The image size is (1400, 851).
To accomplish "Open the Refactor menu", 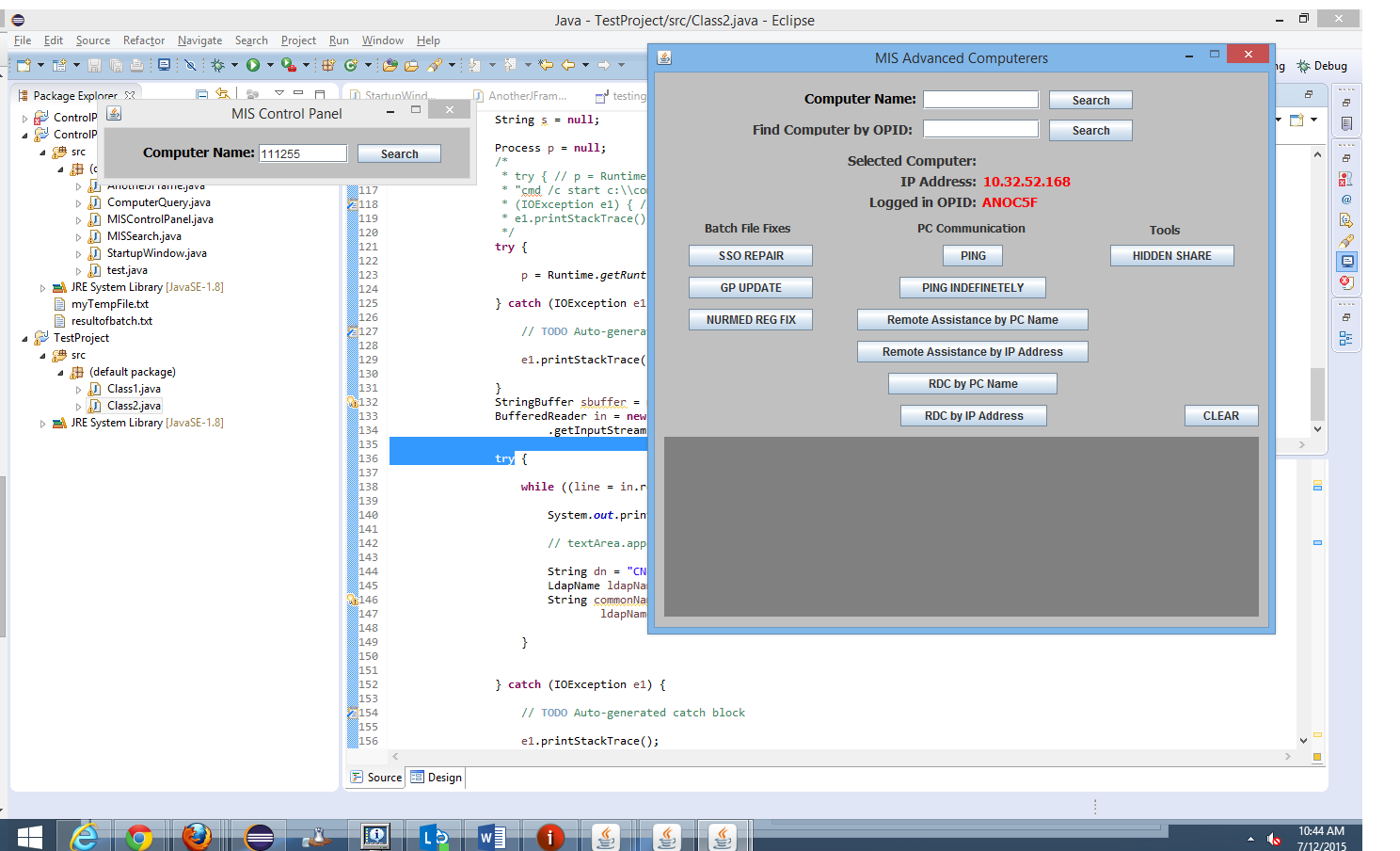I will (x=143, y=40).
